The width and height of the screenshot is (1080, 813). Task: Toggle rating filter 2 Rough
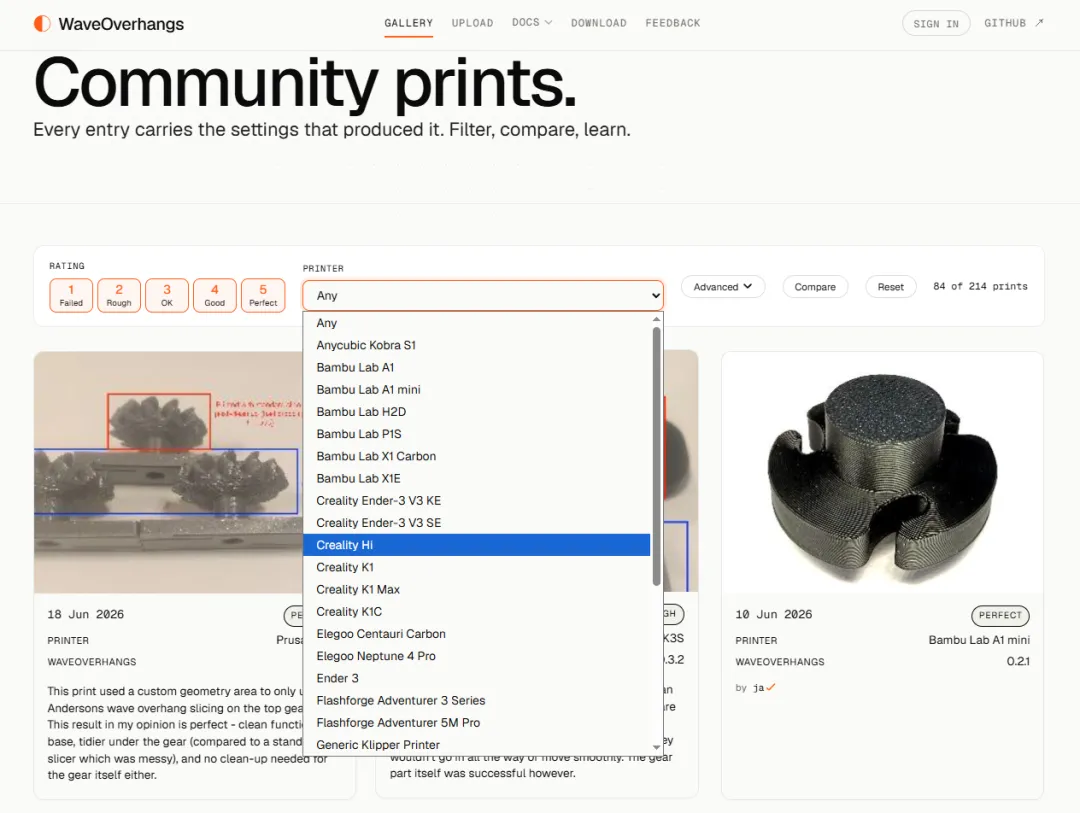118,295
